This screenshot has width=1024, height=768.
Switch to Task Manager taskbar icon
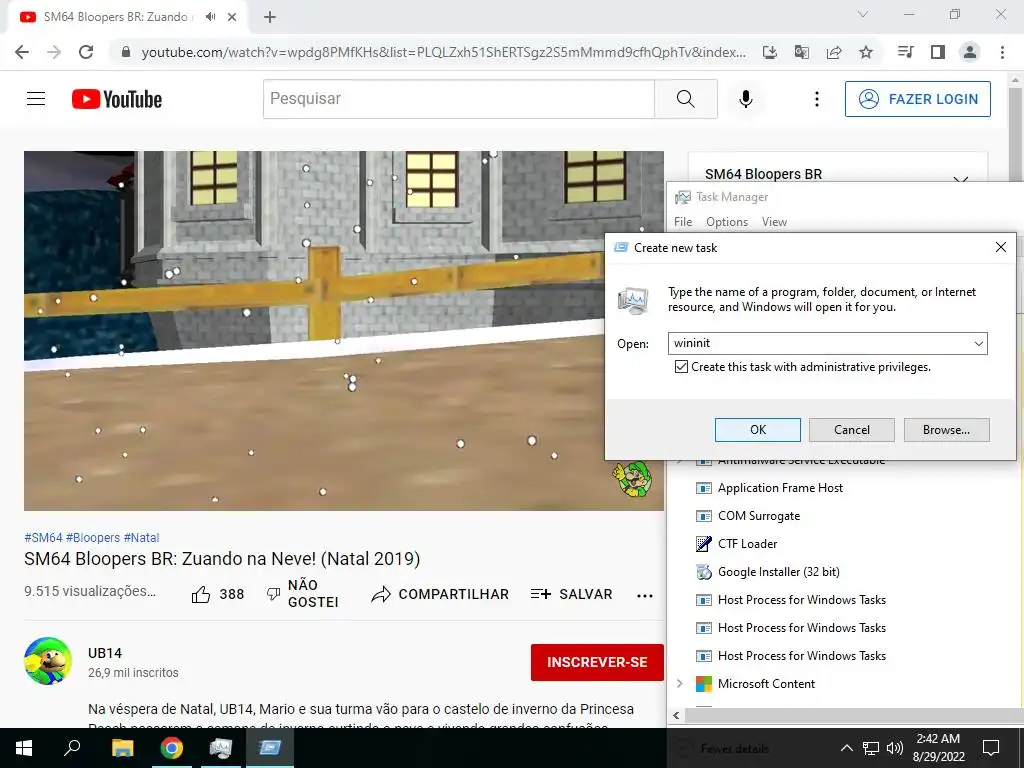coord(221,748)
